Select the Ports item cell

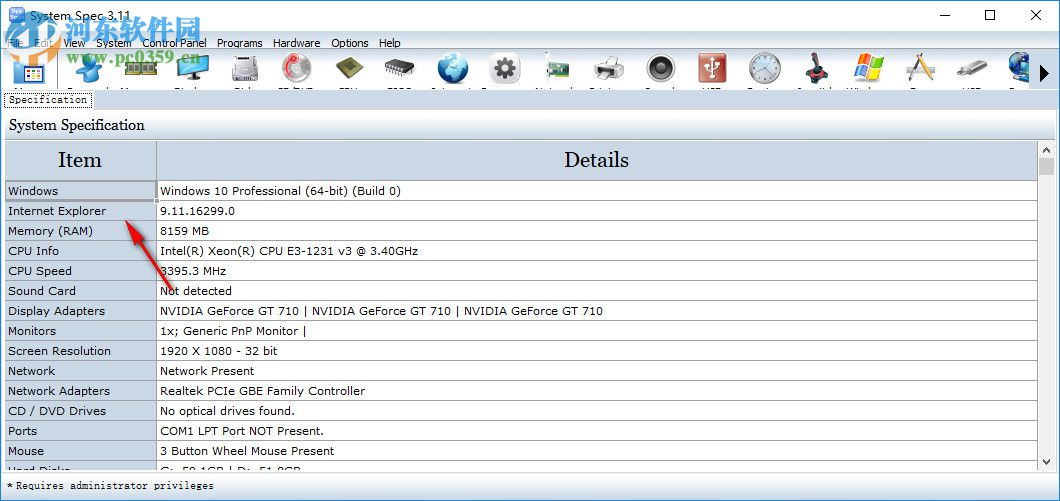coord(80,431)
